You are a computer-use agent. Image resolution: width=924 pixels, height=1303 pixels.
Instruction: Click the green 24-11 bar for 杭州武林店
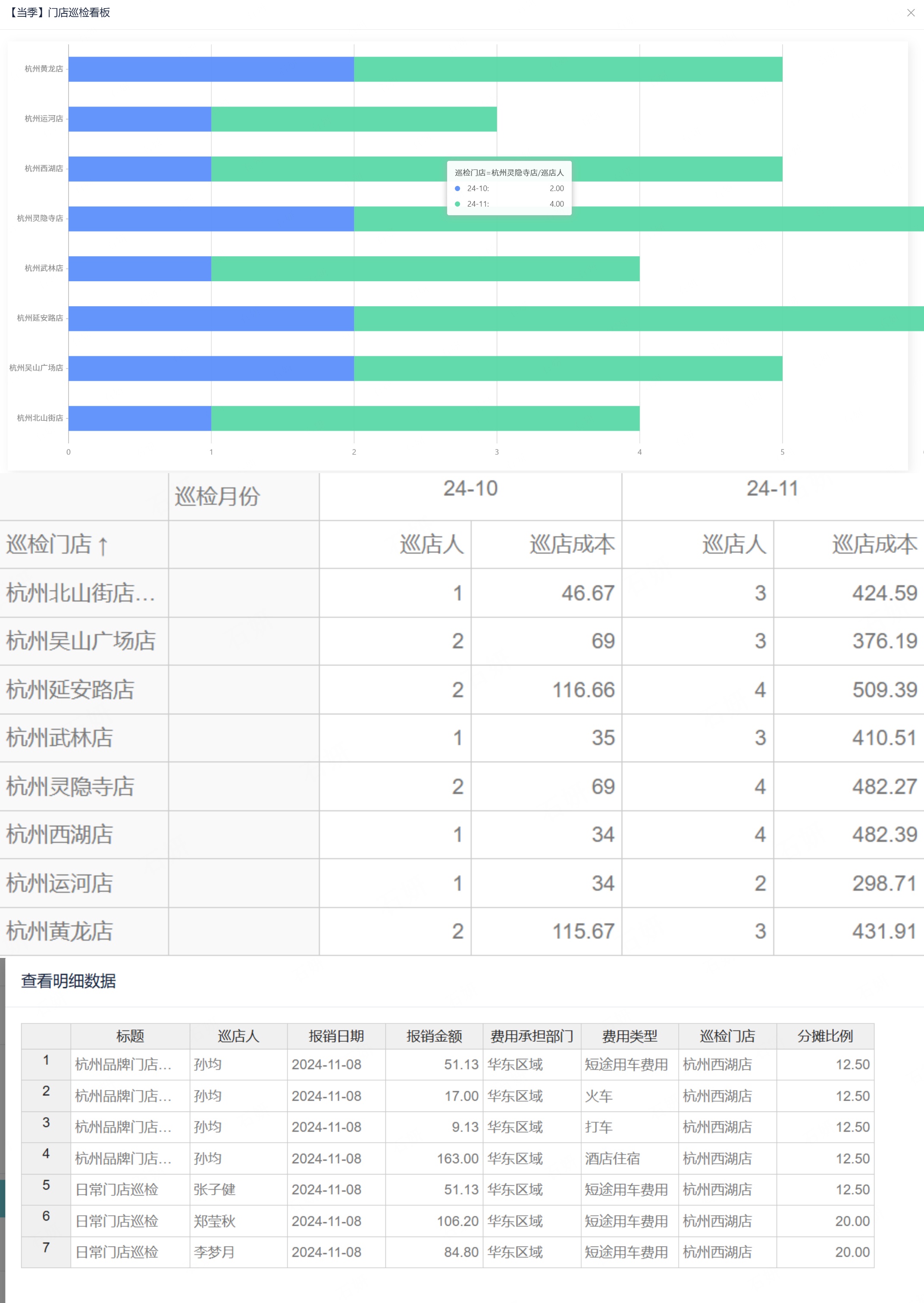pos(426,269)
